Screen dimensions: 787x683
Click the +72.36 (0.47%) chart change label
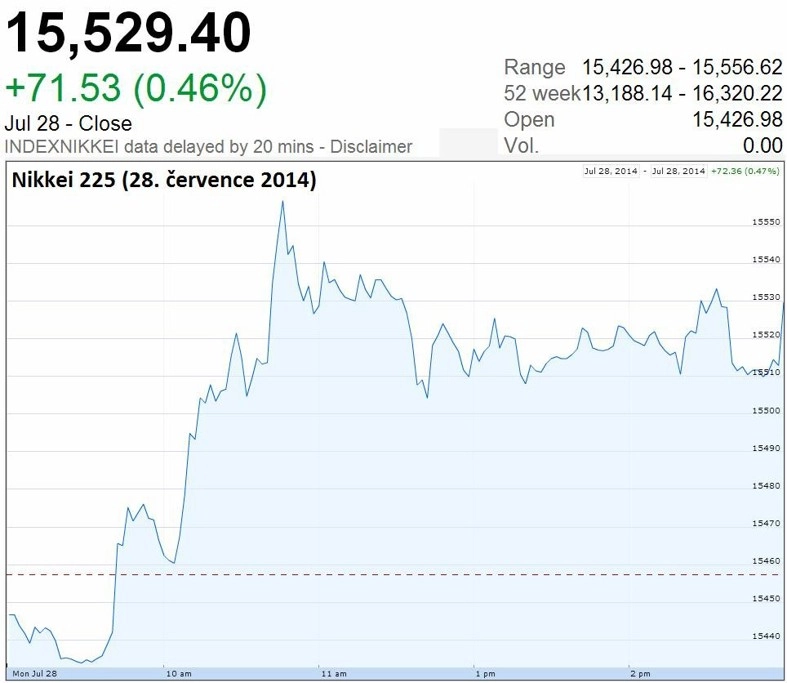click(x=745, y=171)
